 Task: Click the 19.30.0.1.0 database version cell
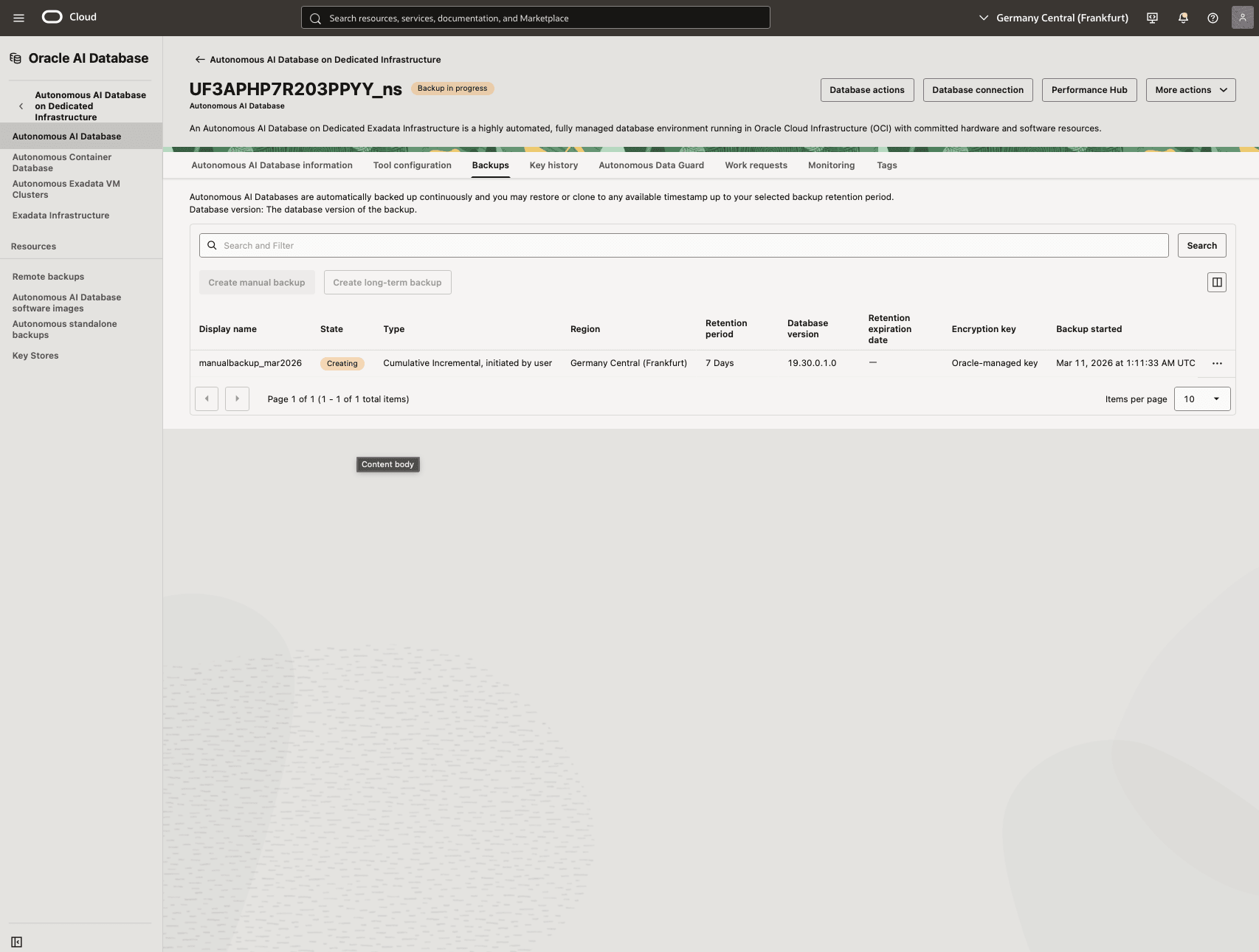[x=812, y=363]
